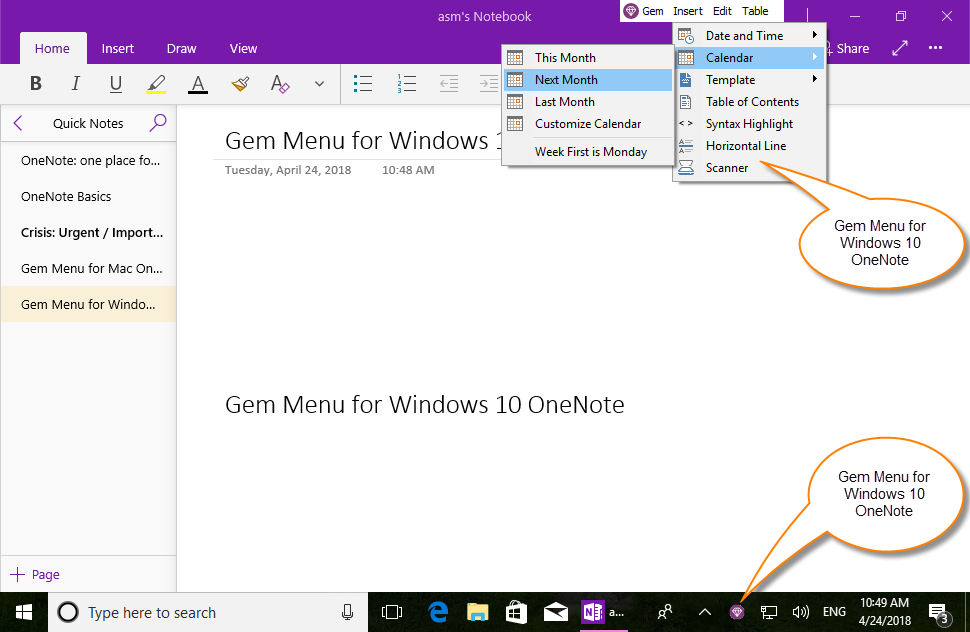Image resolution: width=970 pixels, height=632 pixels.
Task: Enter full screen mode arrow icon
Action: click(900, 48)
